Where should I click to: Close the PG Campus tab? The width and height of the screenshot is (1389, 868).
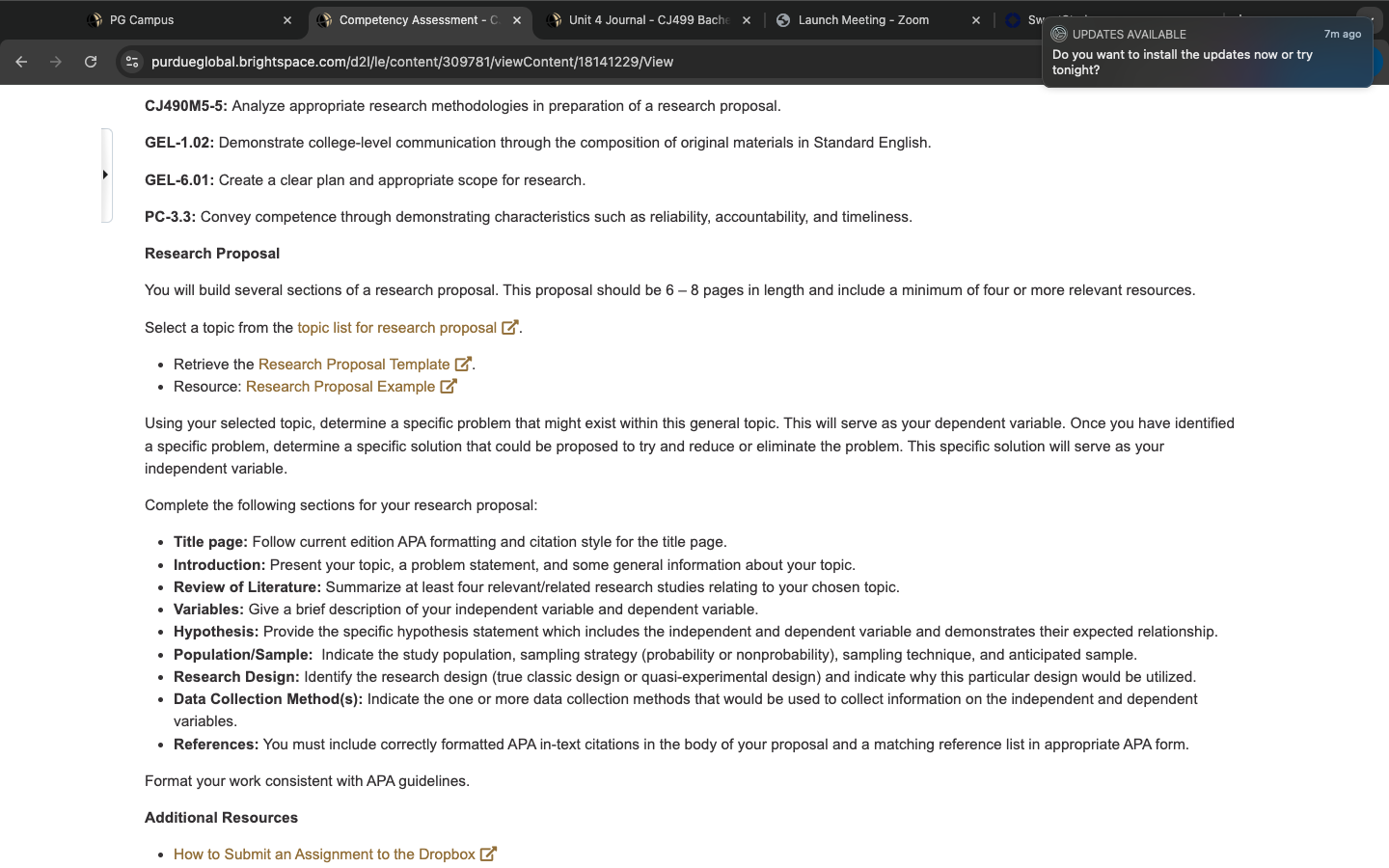pyautogui.click(x=287, y=20)
